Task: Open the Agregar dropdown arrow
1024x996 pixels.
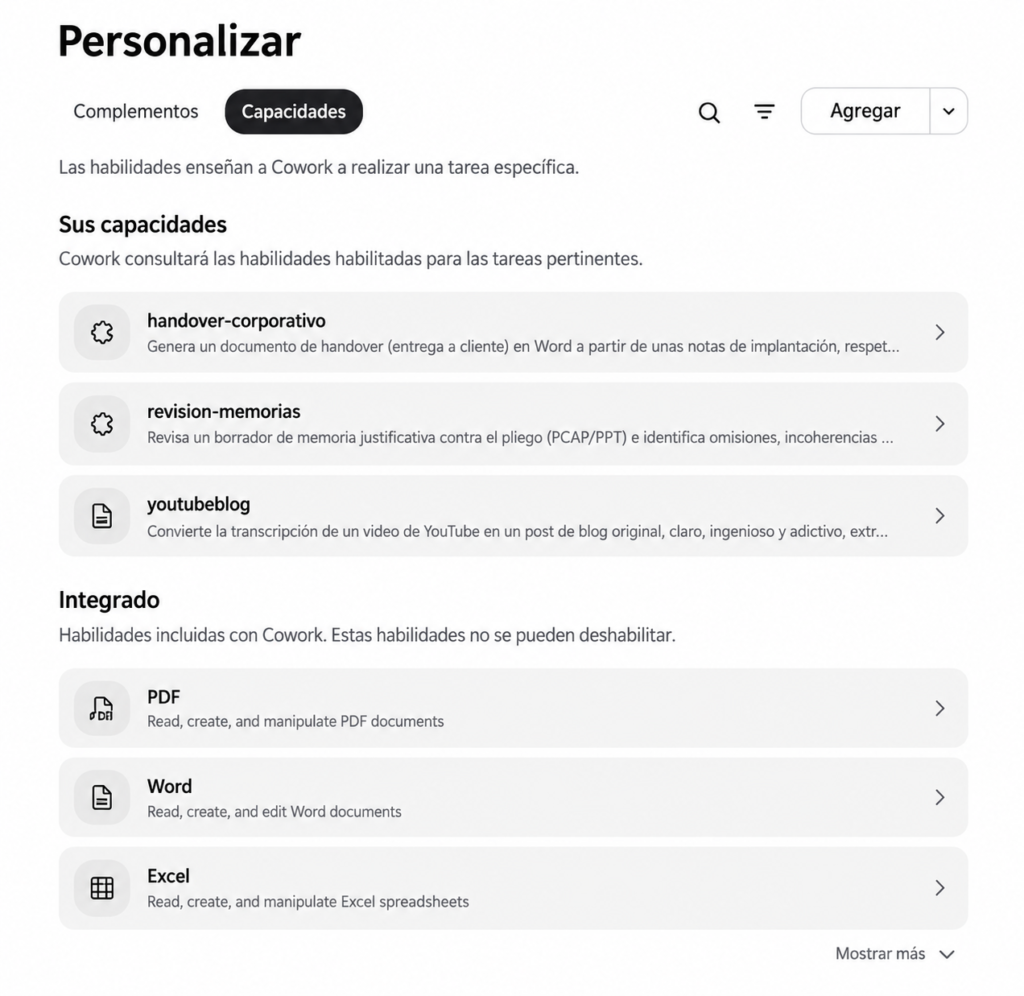Action: [x=949, y=111]
